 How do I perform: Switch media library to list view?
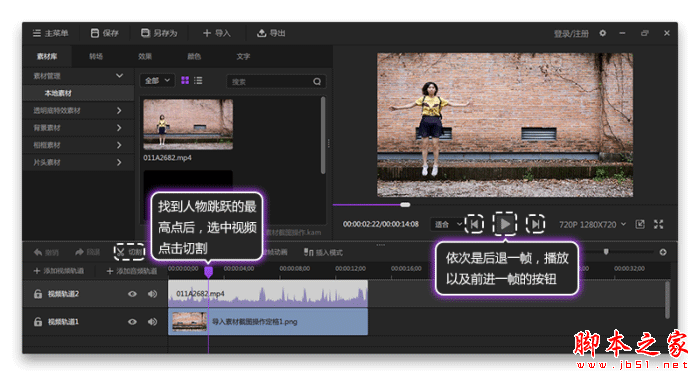click(x=198, y=80)
